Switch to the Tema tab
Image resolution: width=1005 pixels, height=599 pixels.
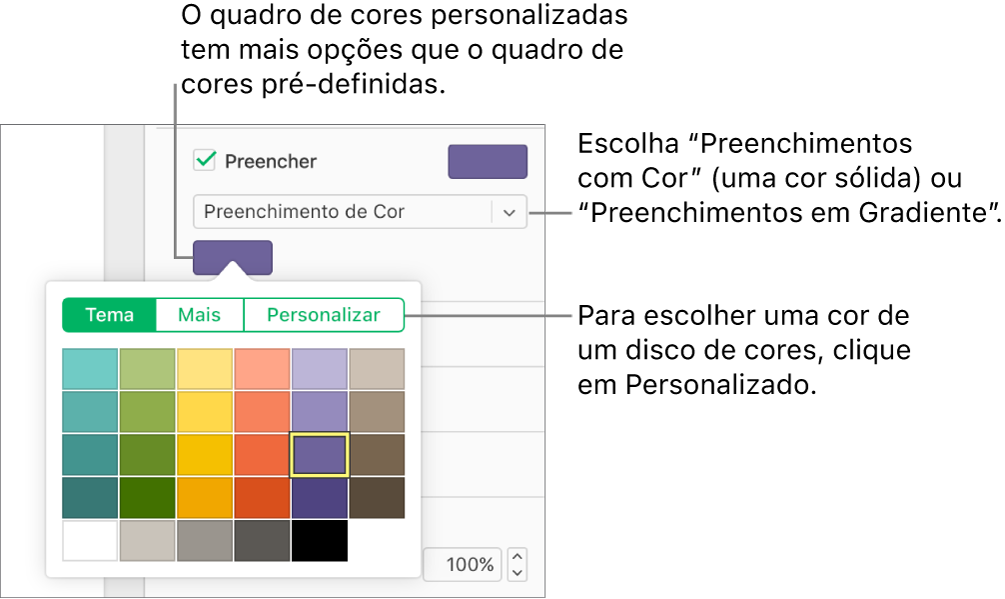pyautogui.click(x=109, y=315)
